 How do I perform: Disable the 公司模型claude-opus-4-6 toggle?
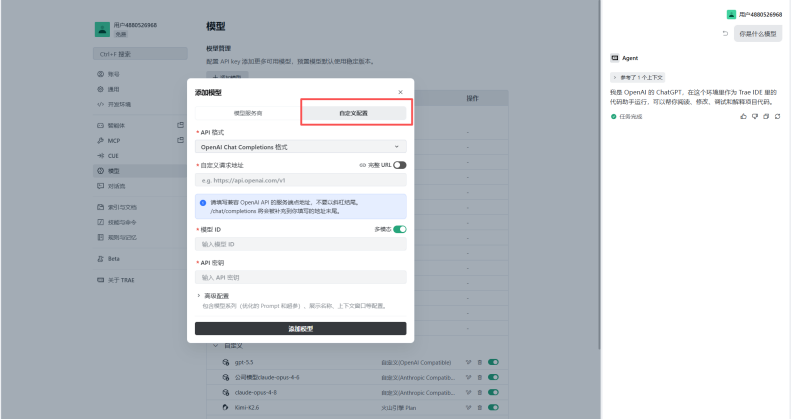tap(493, 377)
